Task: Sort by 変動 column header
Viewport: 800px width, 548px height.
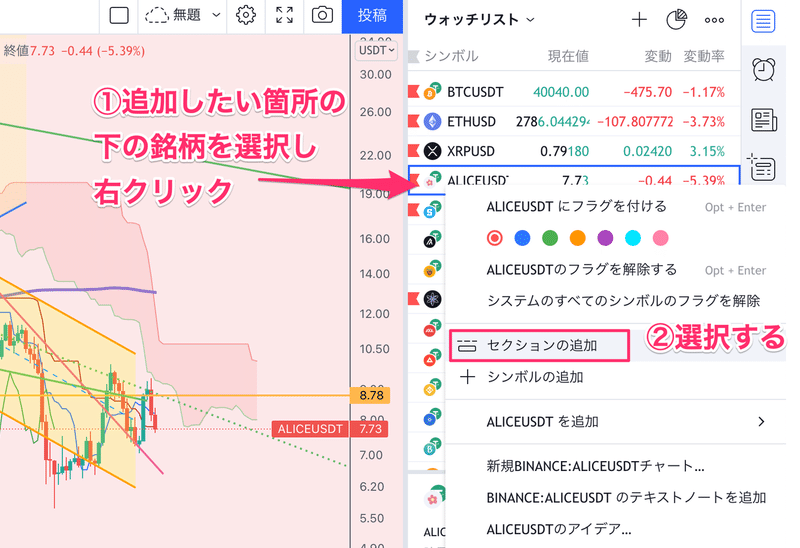Action: [658, 56]
